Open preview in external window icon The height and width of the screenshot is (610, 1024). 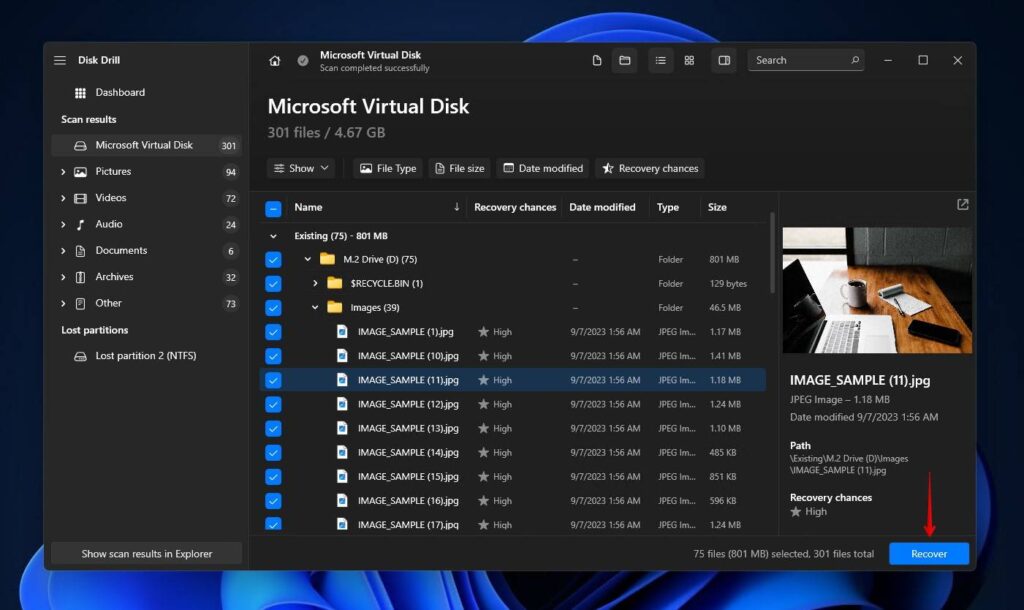[x=962, y=205]
